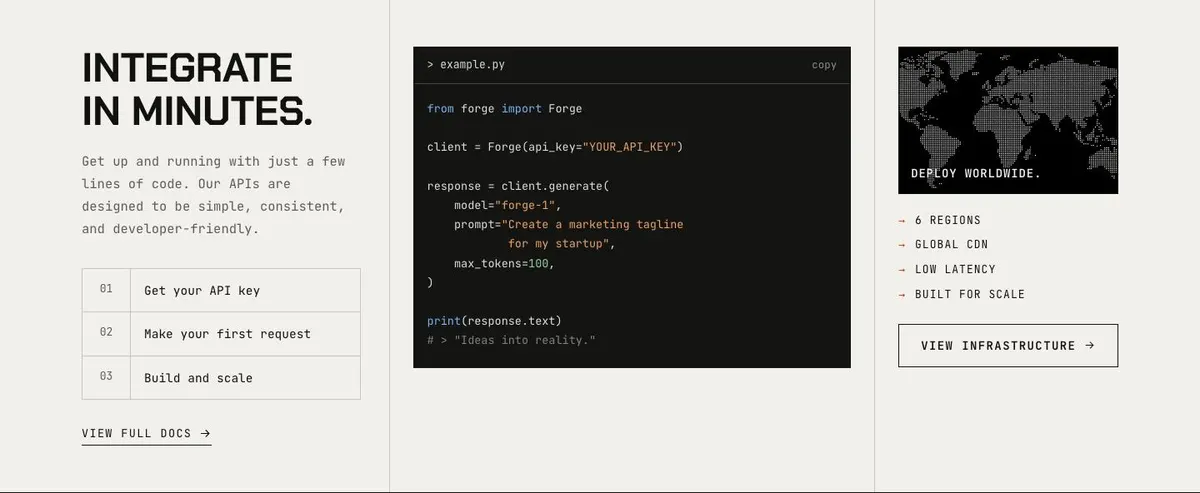Image resolution: width=1200 pixels, height=493 pixels.
Task: Click the DEPLOY WORLDWIDE. caption
Action: [x=976, y=174]
